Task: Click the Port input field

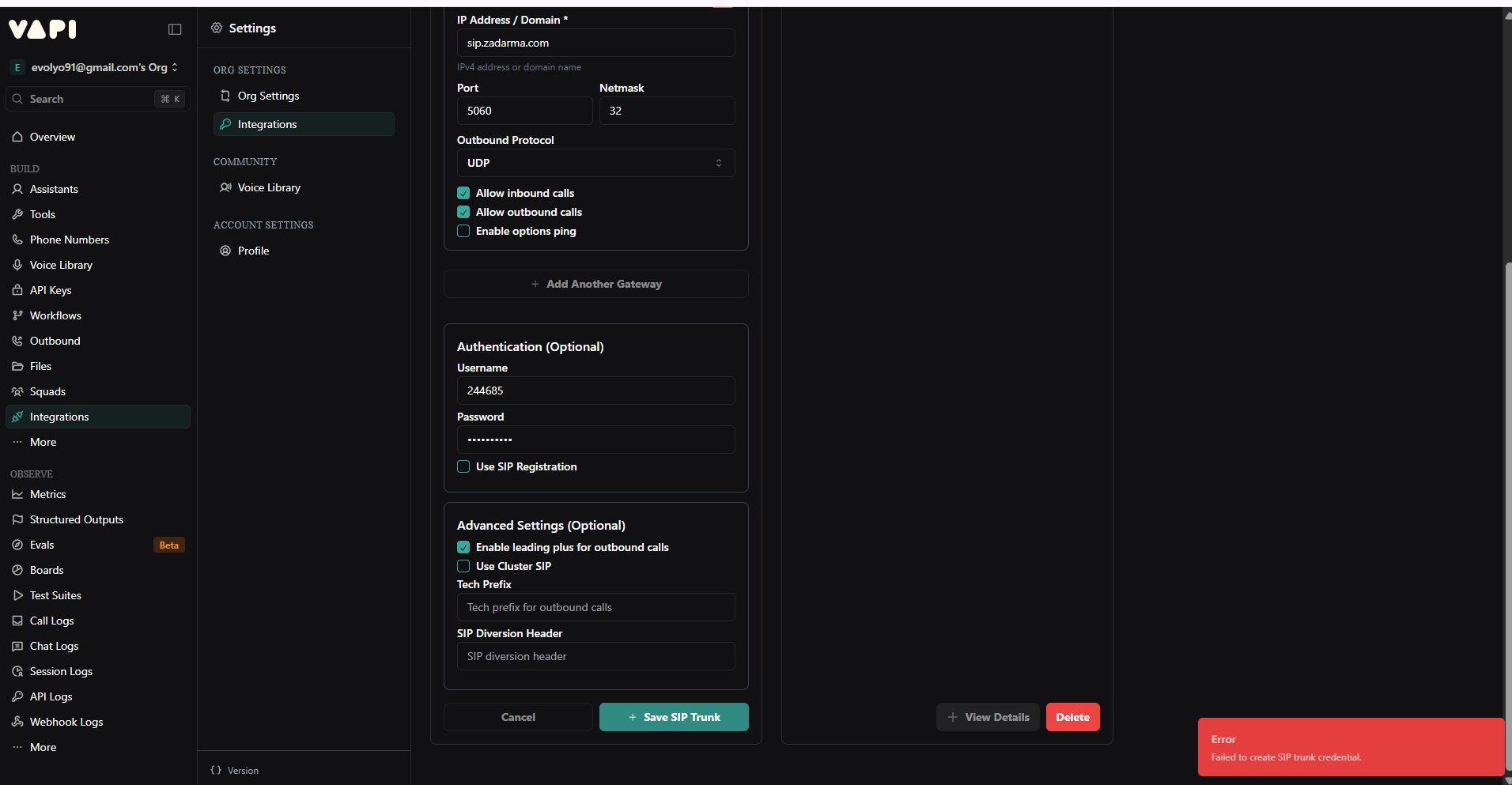Action: 525,111
